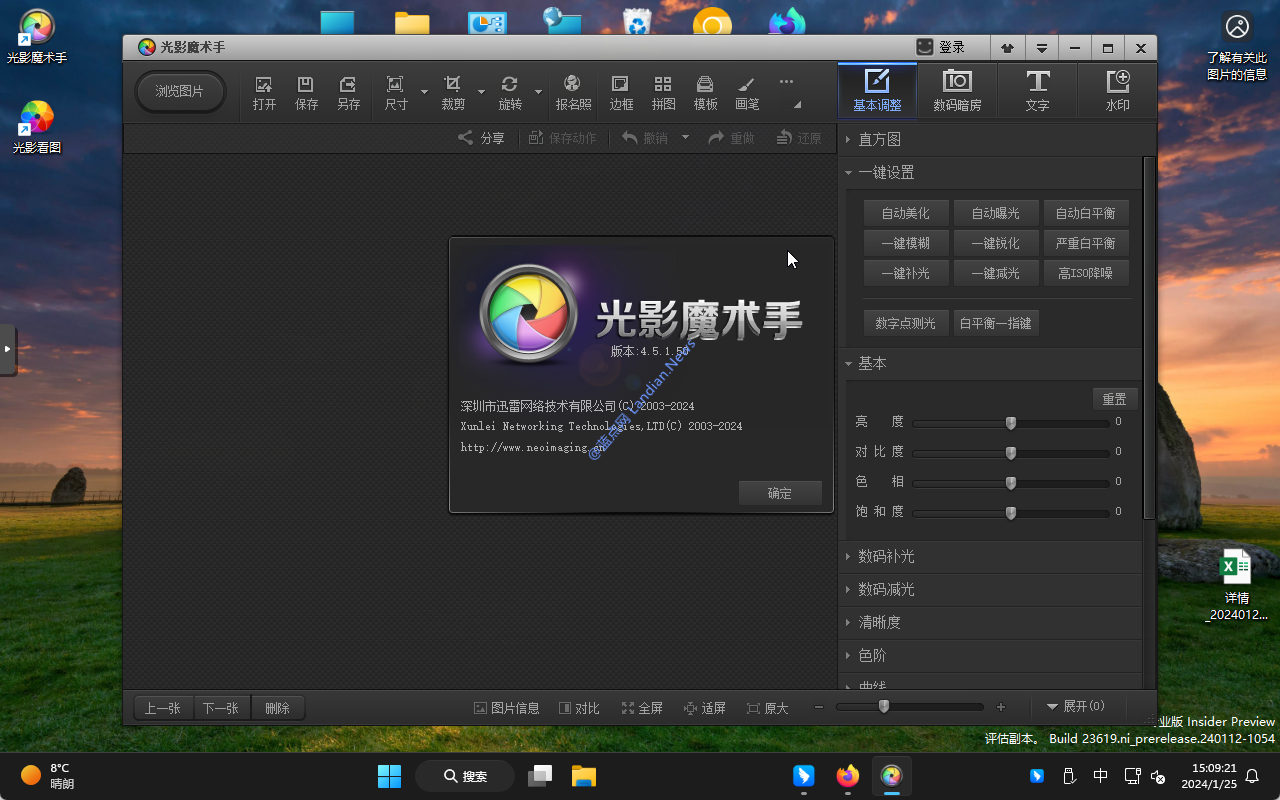Click the 上一张 previous image button

(x=163, y=708)
